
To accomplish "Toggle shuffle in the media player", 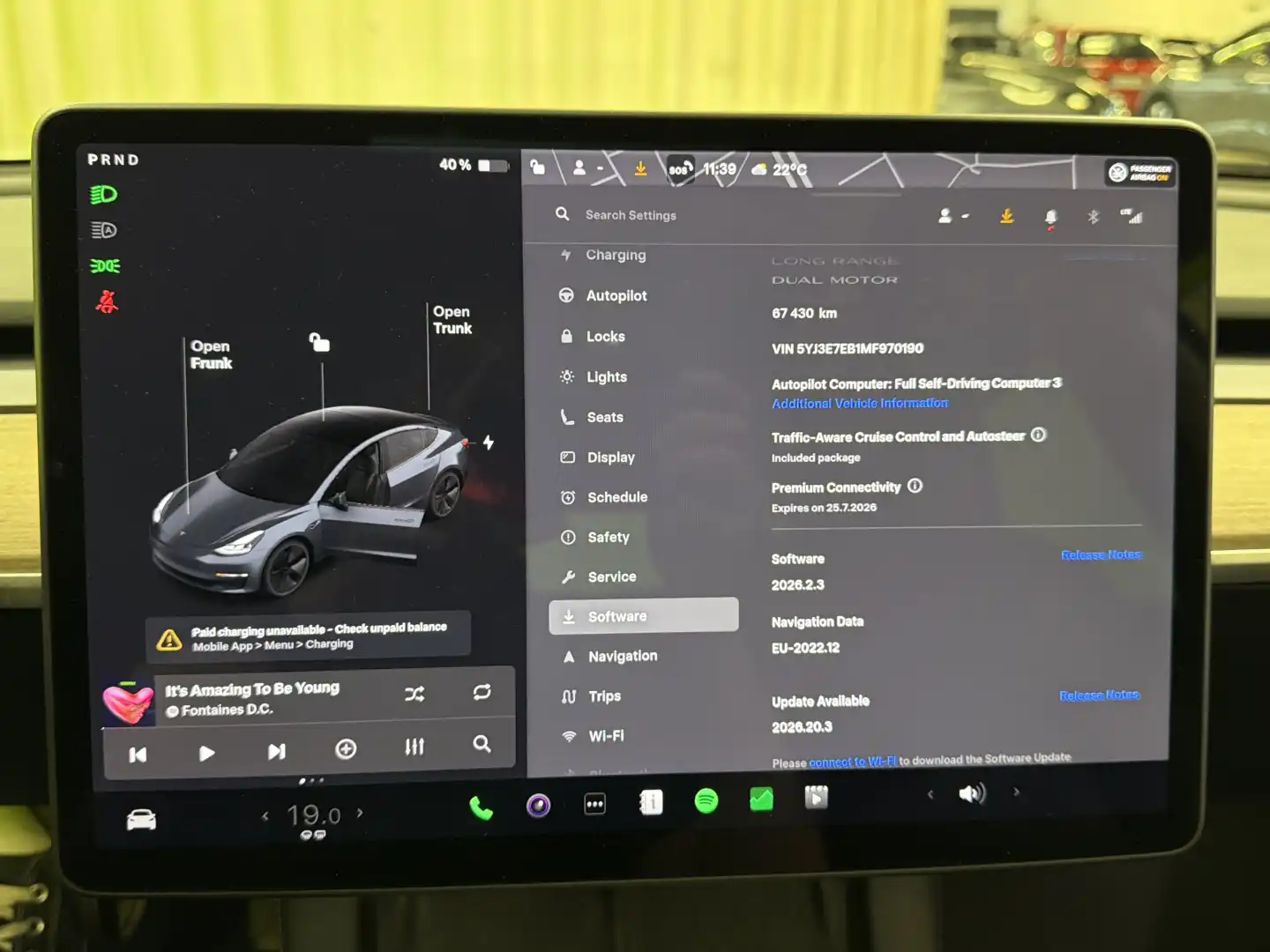I will click(x=415, y=694).
